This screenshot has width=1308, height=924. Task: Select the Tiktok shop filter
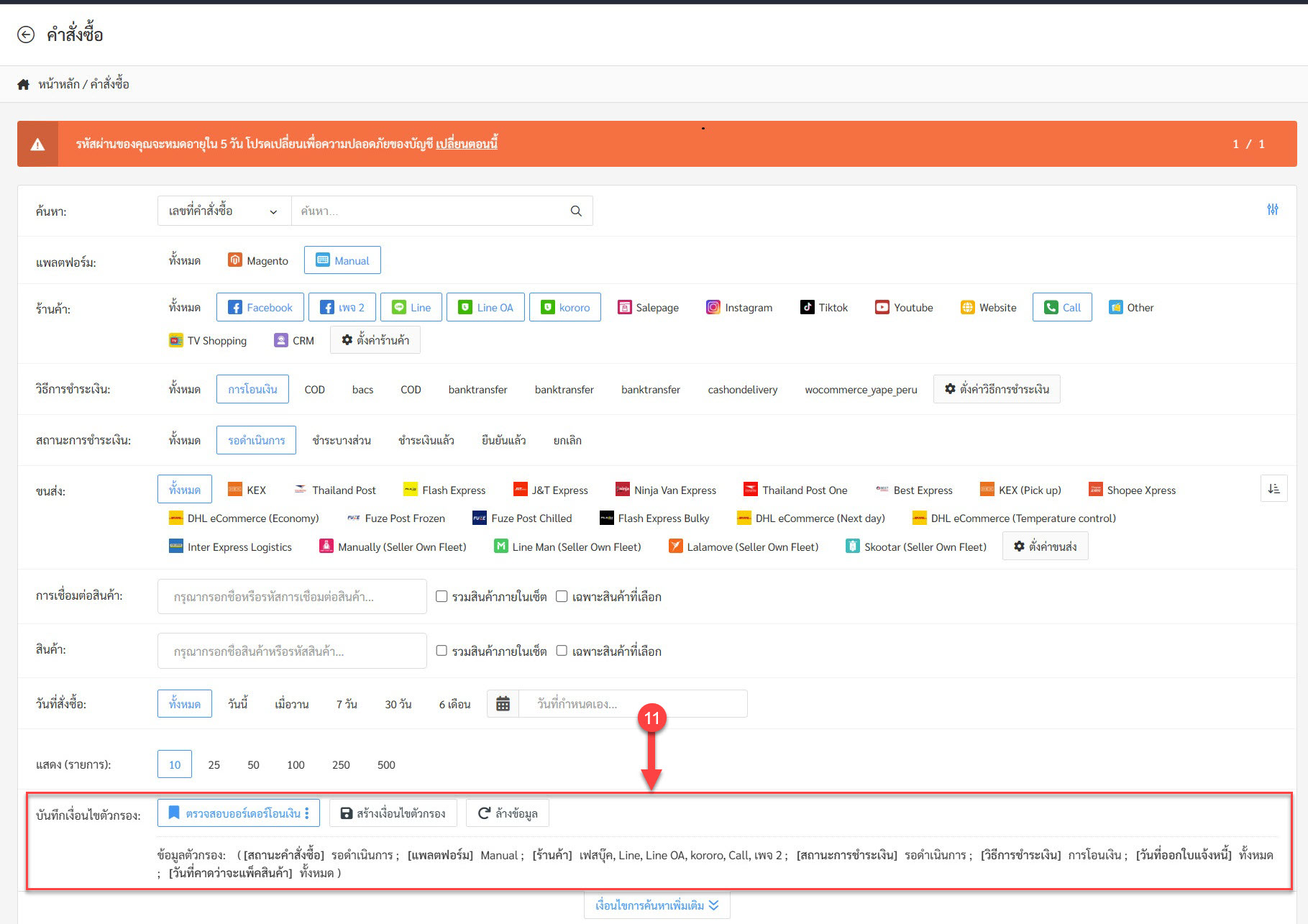pyautogui.click(x=824, y=308)
